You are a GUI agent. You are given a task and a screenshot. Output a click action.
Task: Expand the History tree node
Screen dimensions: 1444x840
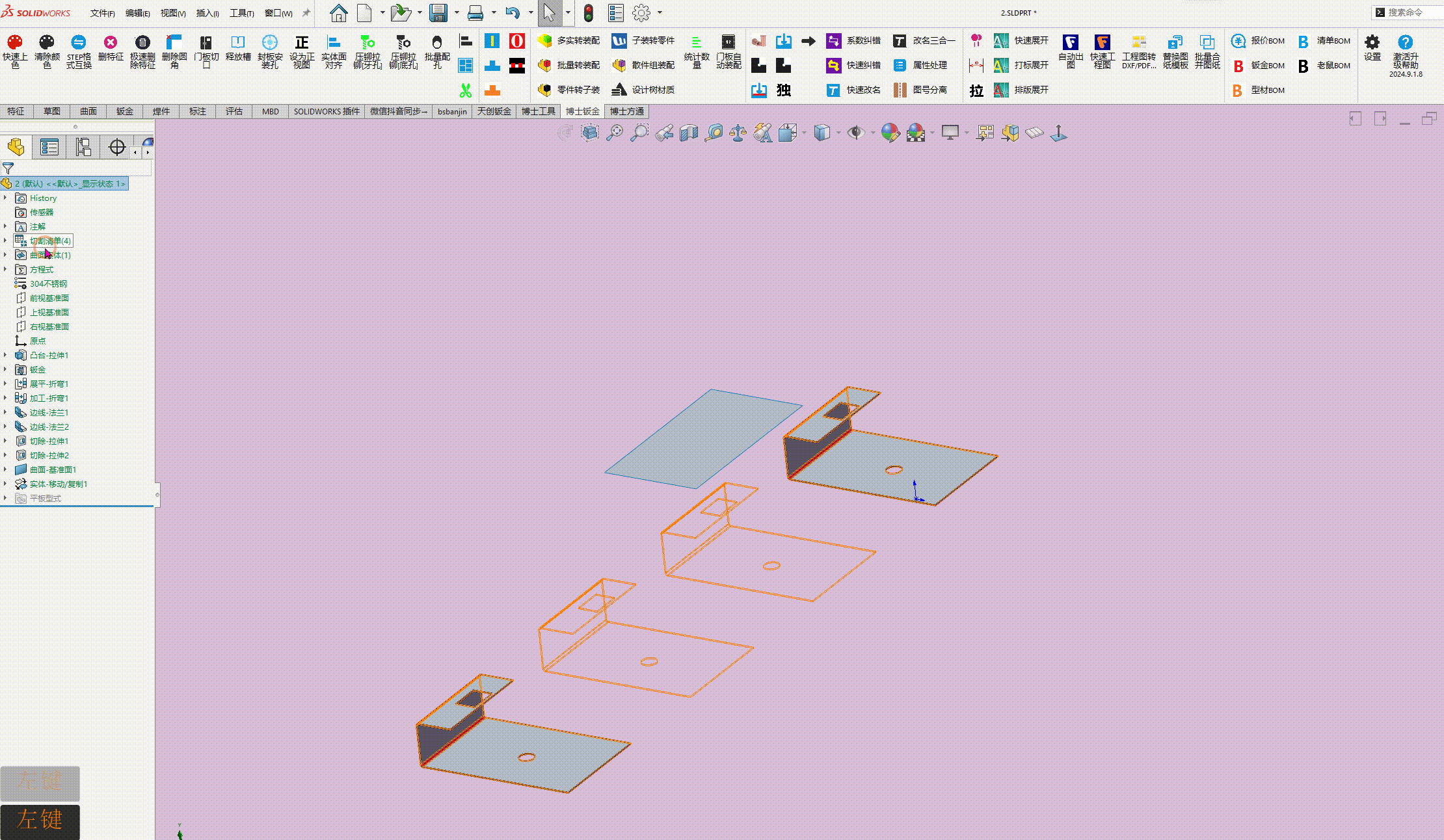tap(5, 198)
